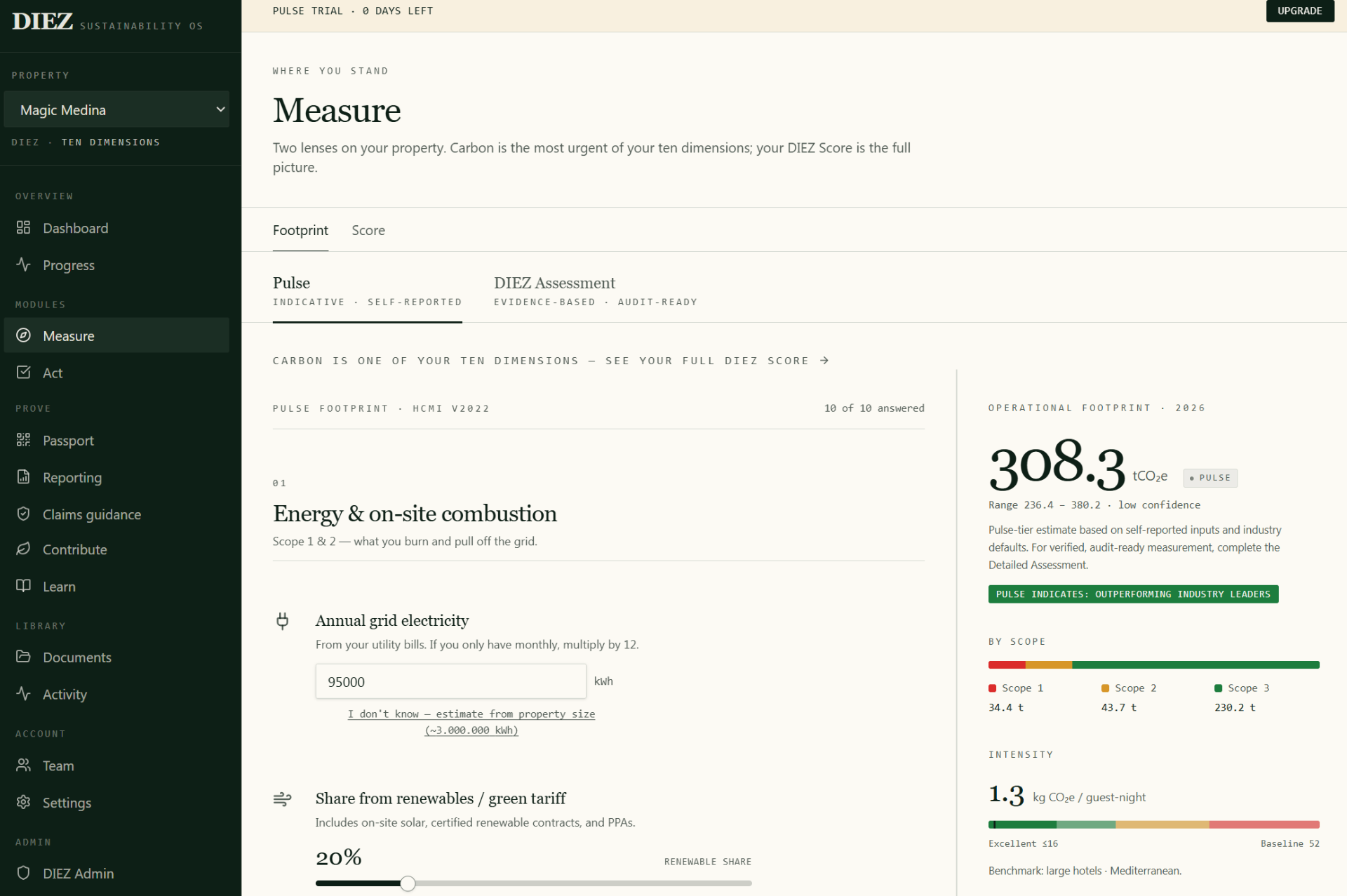Click the Passport QR code icon

pos(23,440)
